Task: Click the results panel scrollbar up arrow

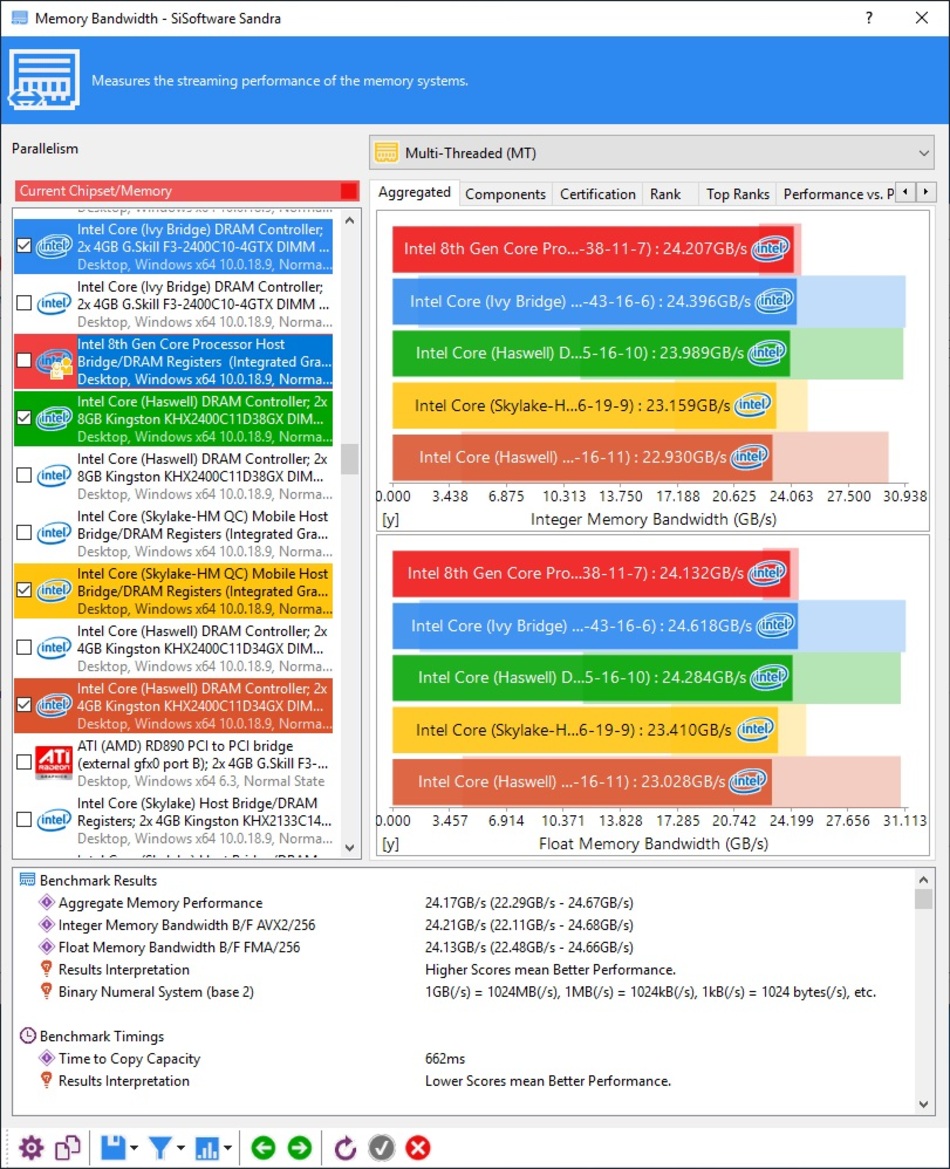Action: [923, 879]
